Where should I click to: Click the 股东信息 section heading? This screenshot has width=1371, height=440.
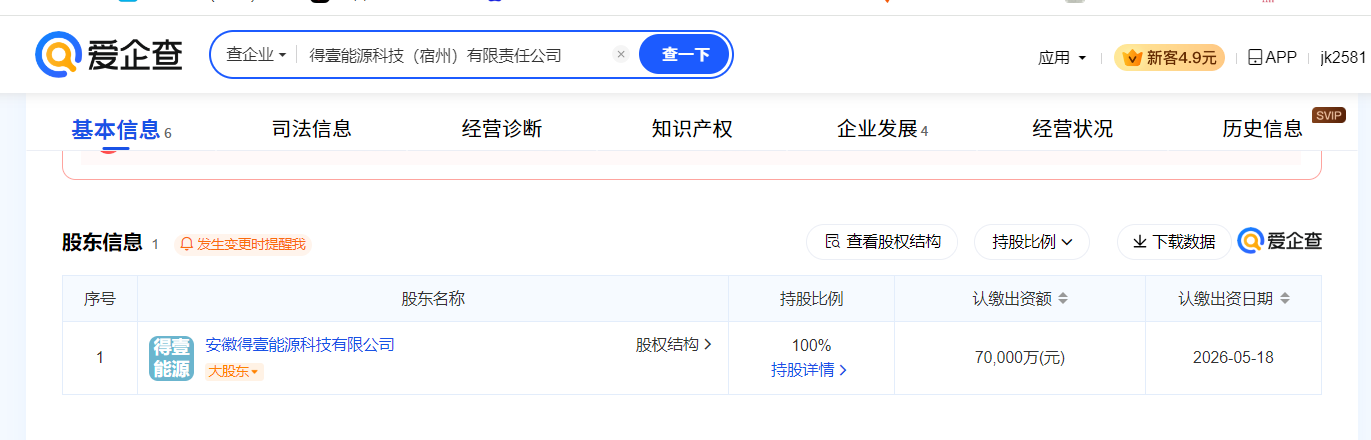click(x=102, y=243)
